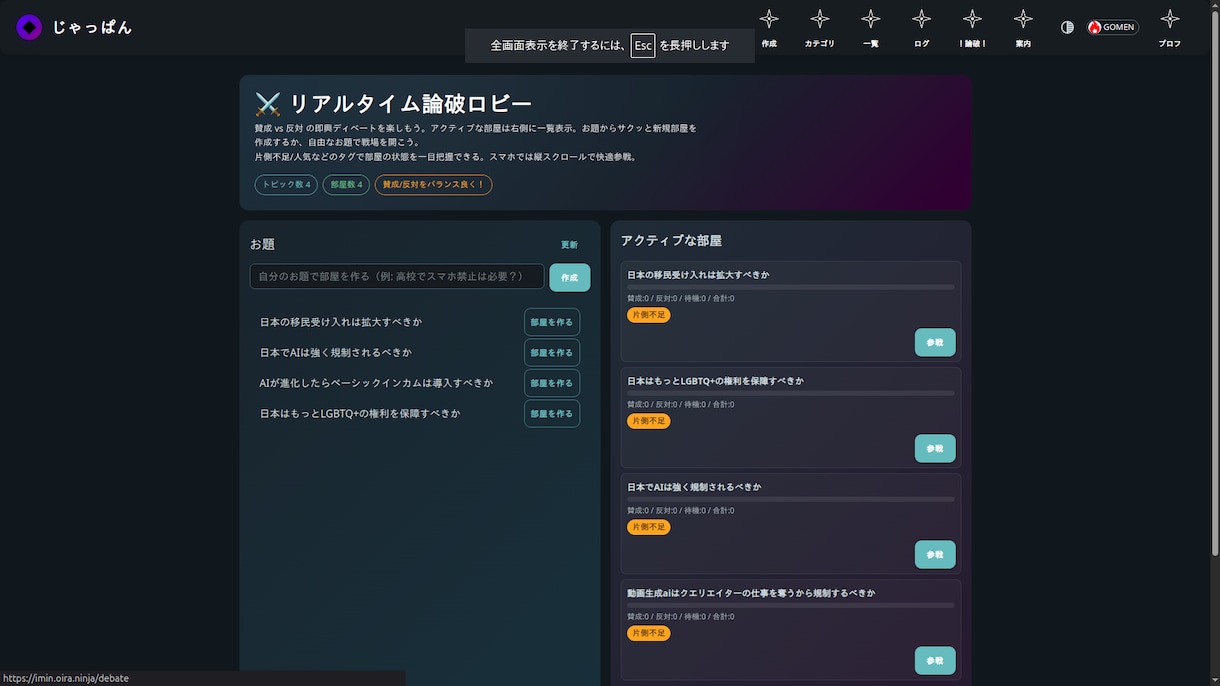Create room for LGBTQ+の権利 topic in お題 list
Image resolution: width=1220 pixels, height=686 pixels.
(552, 413)
